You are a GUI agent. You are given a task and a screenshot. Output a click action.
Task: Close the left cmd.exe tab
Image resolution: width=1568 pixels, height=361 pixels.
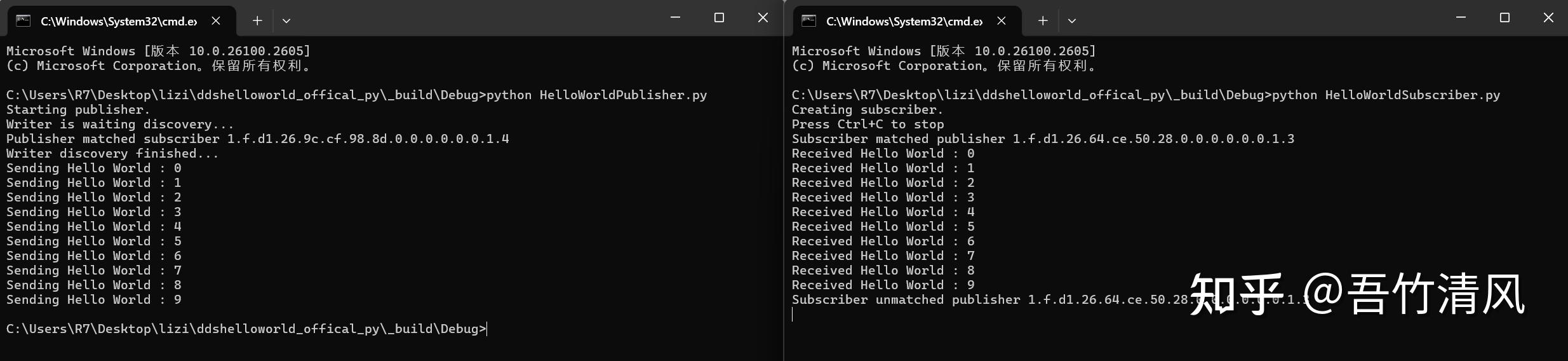point(216,21)
